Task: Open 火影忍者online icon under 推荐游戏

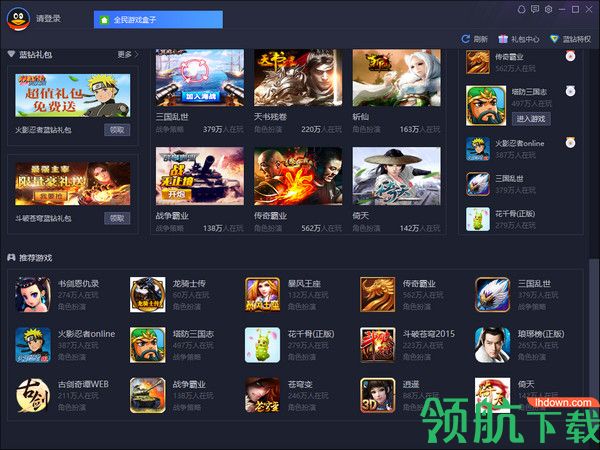Action: [x=33, y=345]
